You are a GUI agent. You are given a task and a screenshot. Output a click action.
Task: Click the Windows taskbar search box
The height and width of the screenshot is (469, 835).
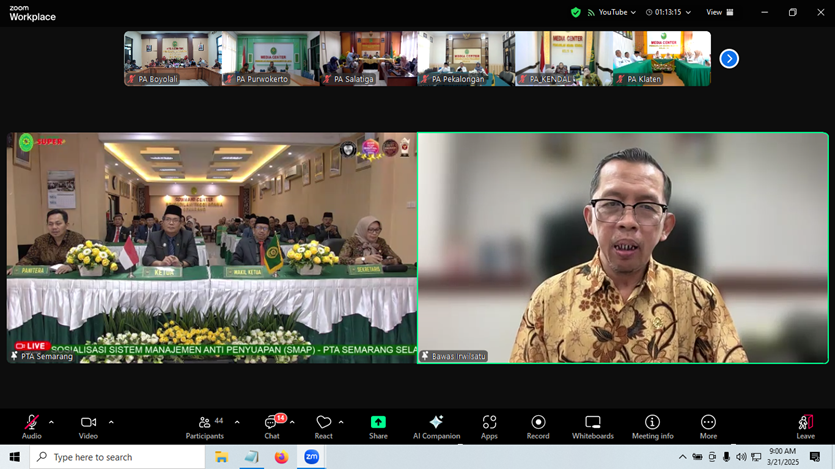pos(117,457)
